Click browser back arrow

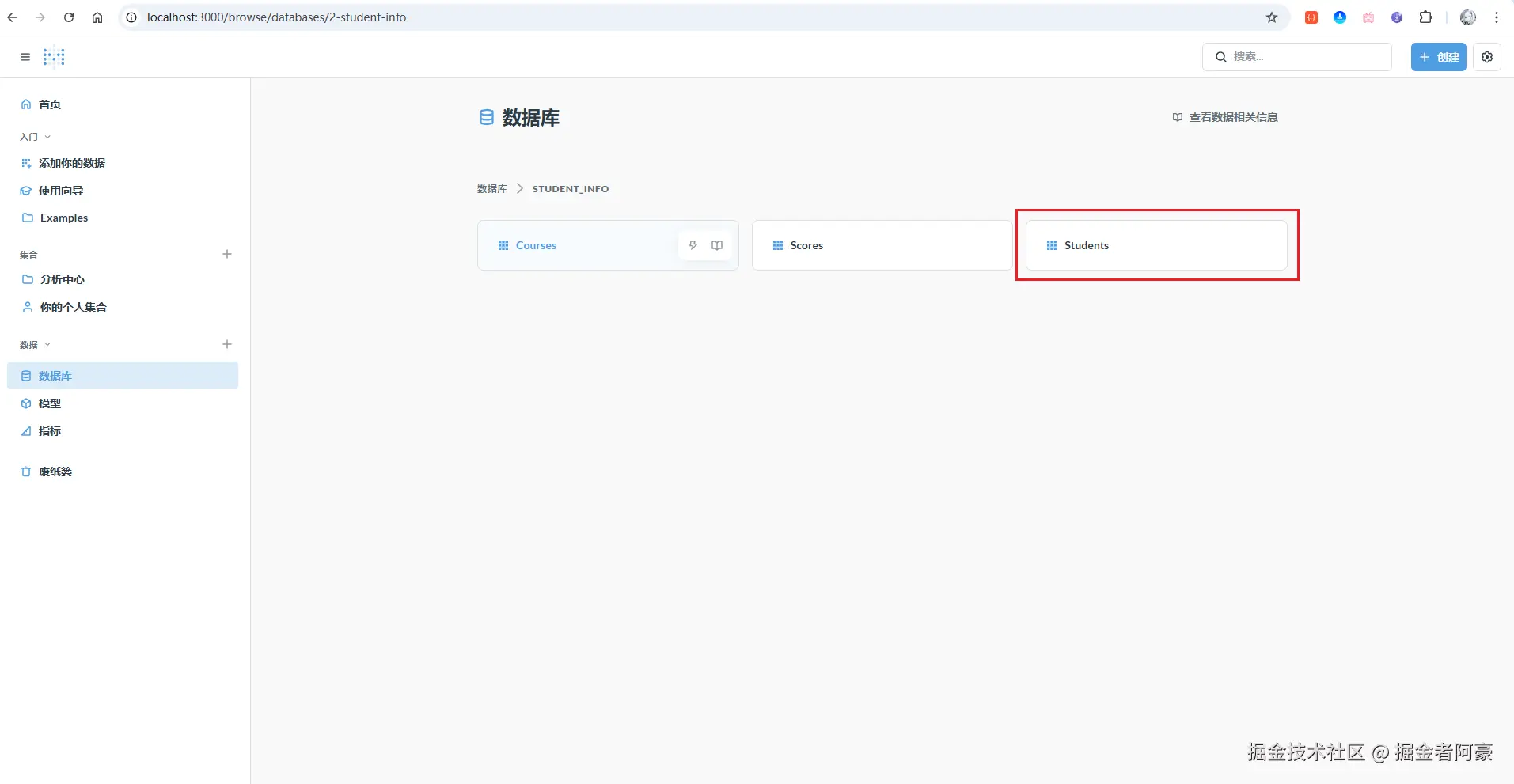13,17
